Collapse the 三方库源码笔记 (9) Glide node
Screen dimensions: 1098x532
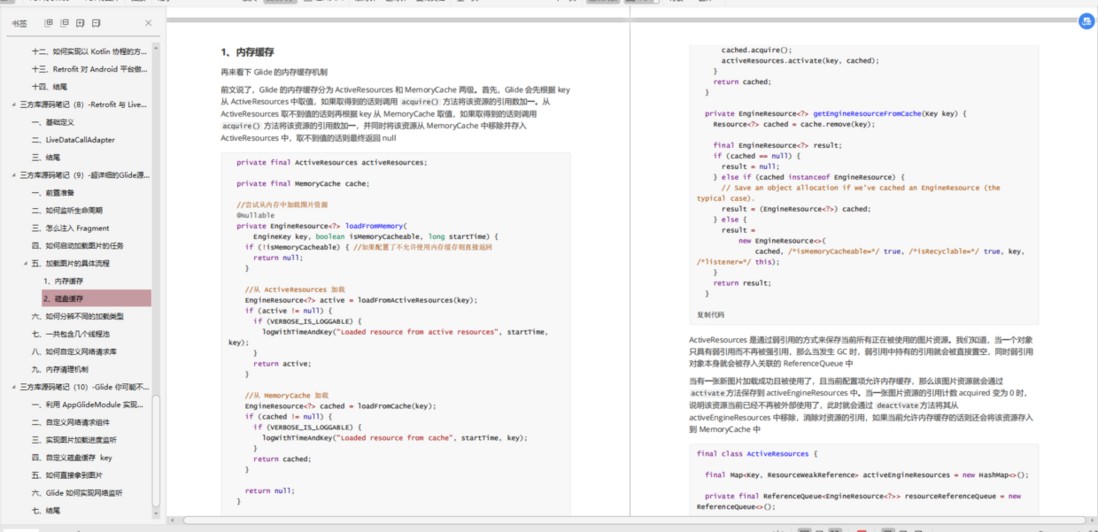(14, 175)
